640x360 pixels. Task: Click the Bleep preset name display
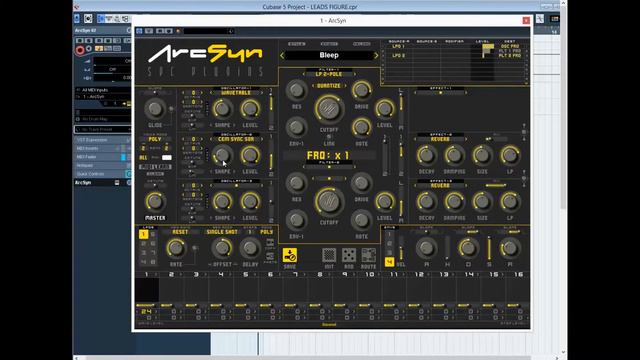[329, 56]
